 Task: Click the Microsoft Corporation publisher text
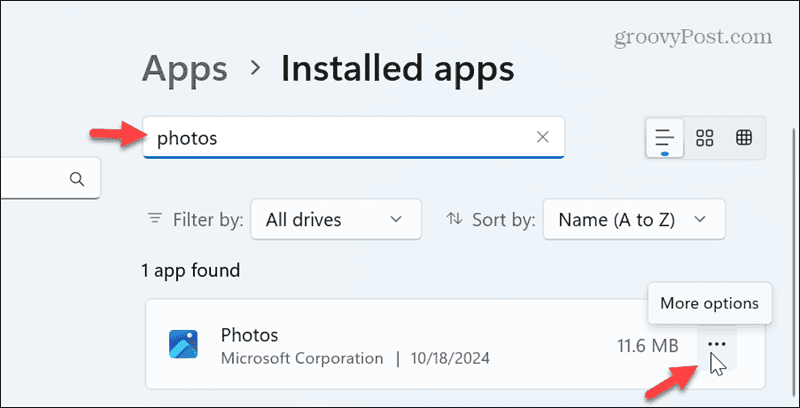[x=302, y=359]
